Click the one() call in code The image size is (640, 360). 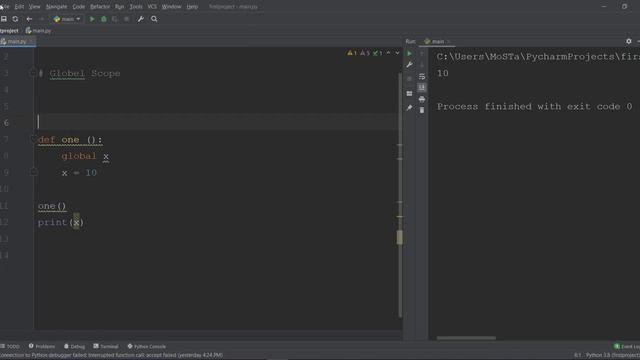(52, 206)
